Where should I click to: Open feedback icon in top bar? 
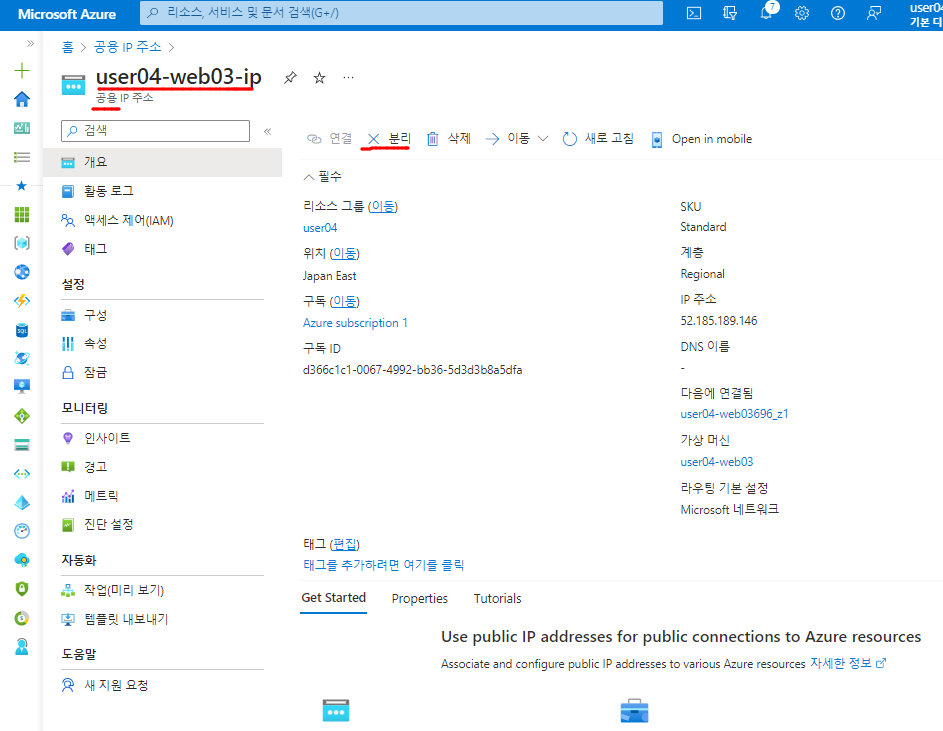pos(874,13)
